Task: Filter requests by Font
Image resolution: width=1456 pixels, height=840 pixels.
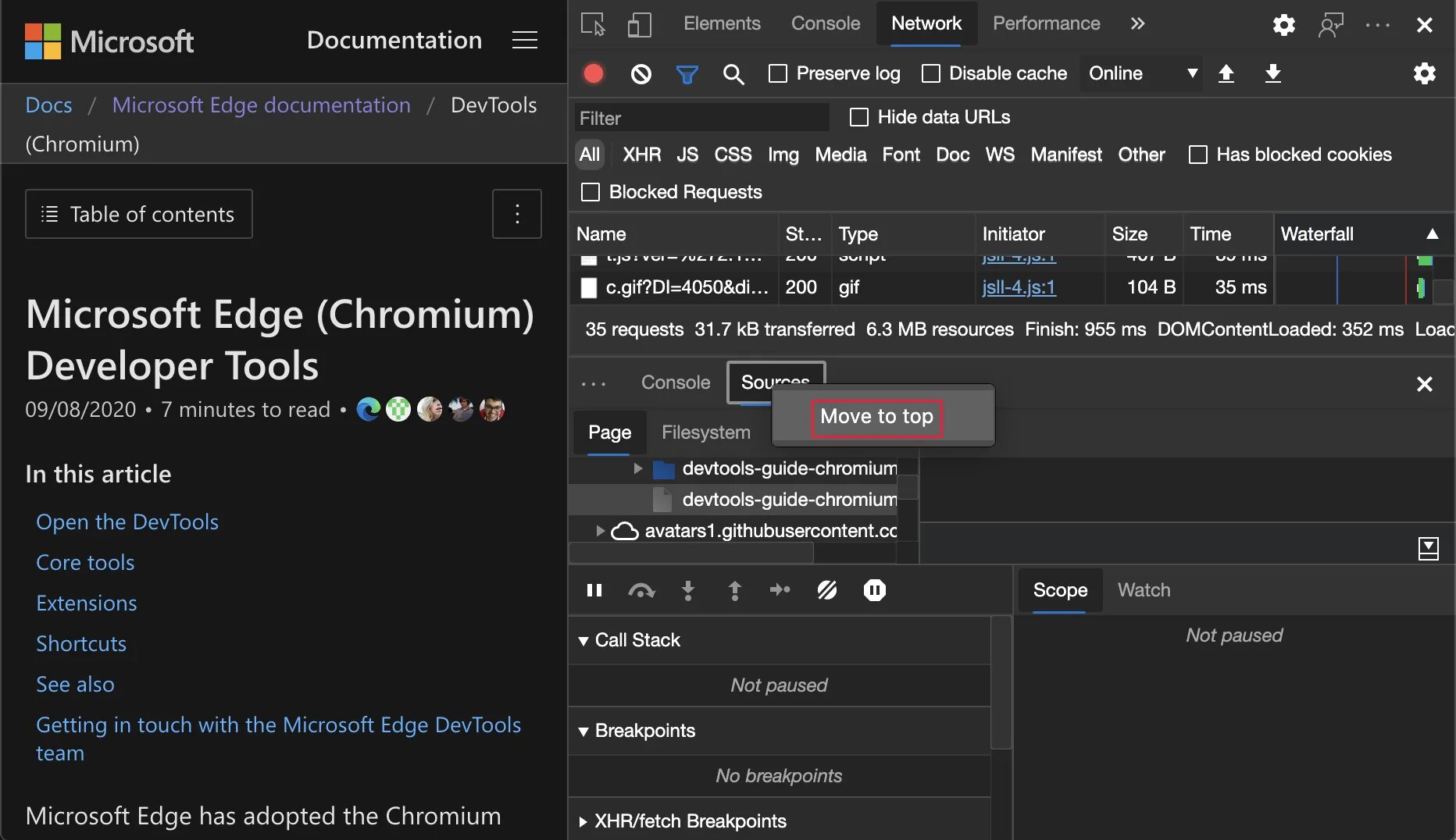Action: tap(901, 155)
